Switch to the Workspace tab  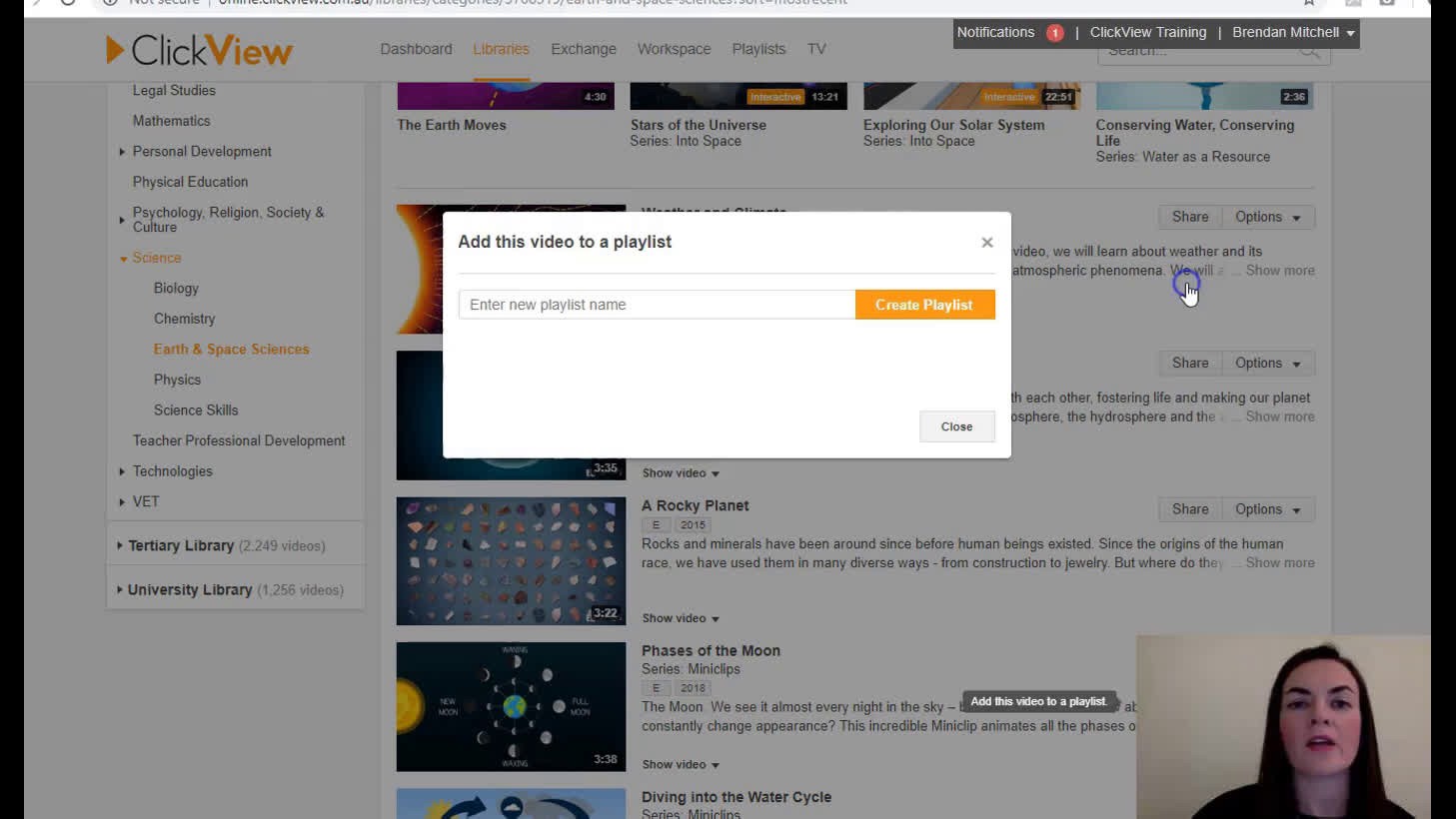pos(675,49)
